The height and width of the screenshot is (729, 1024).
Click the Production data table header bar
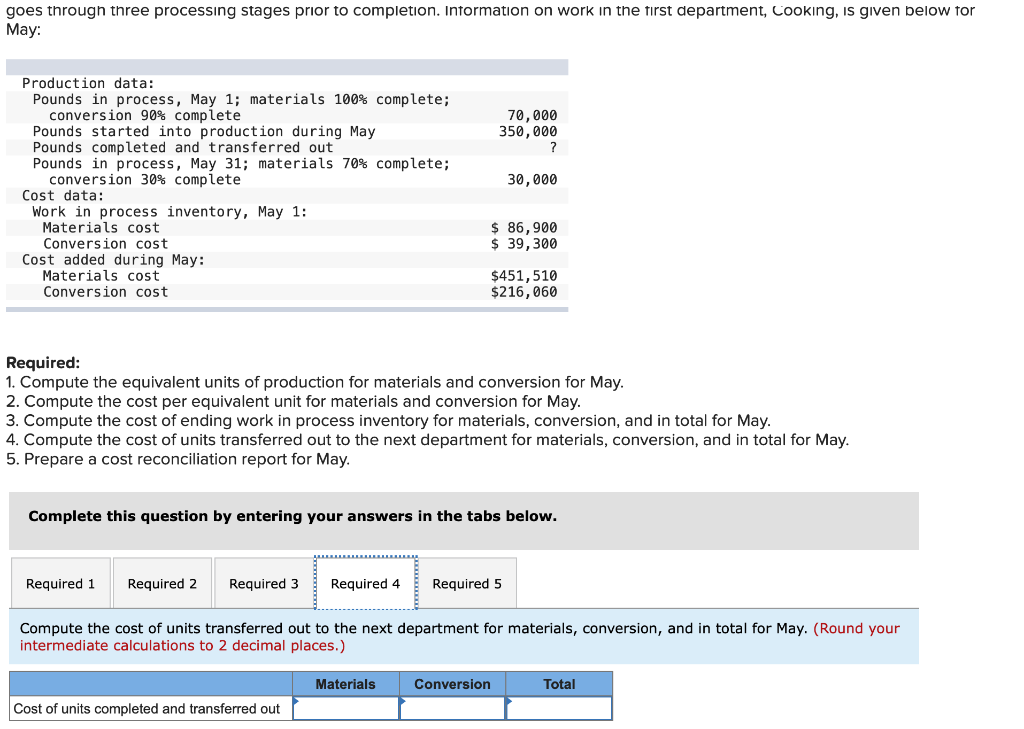click(287, 66)
